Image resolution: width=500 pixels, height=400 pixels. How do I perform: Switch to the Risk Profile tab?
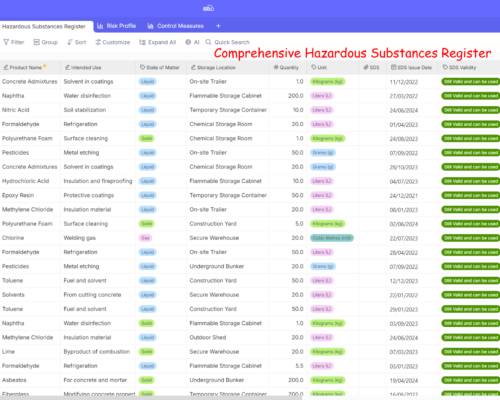(116, 26)
